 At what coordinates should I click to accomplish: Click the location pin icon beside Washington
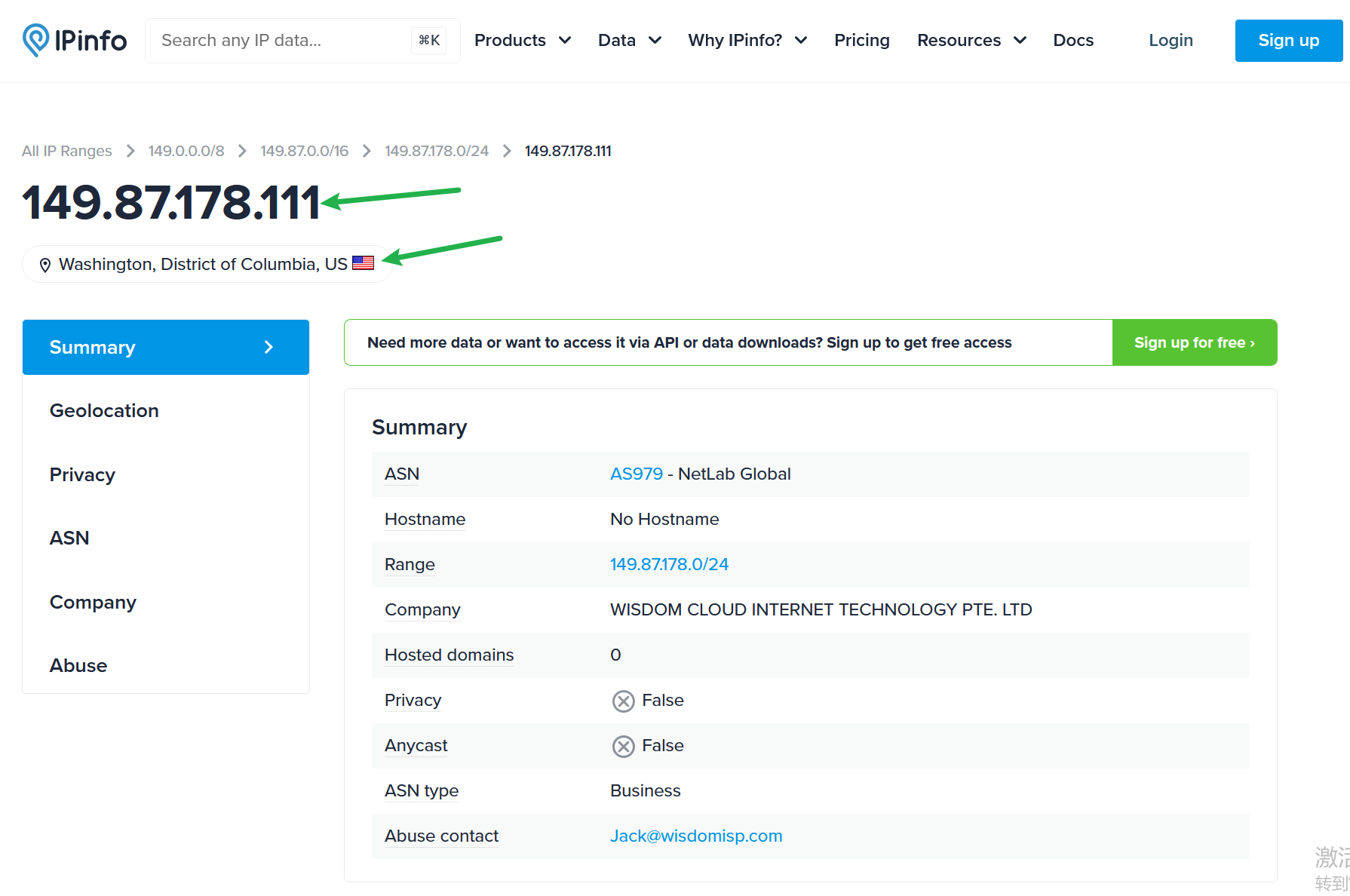[x=45, y=265]
